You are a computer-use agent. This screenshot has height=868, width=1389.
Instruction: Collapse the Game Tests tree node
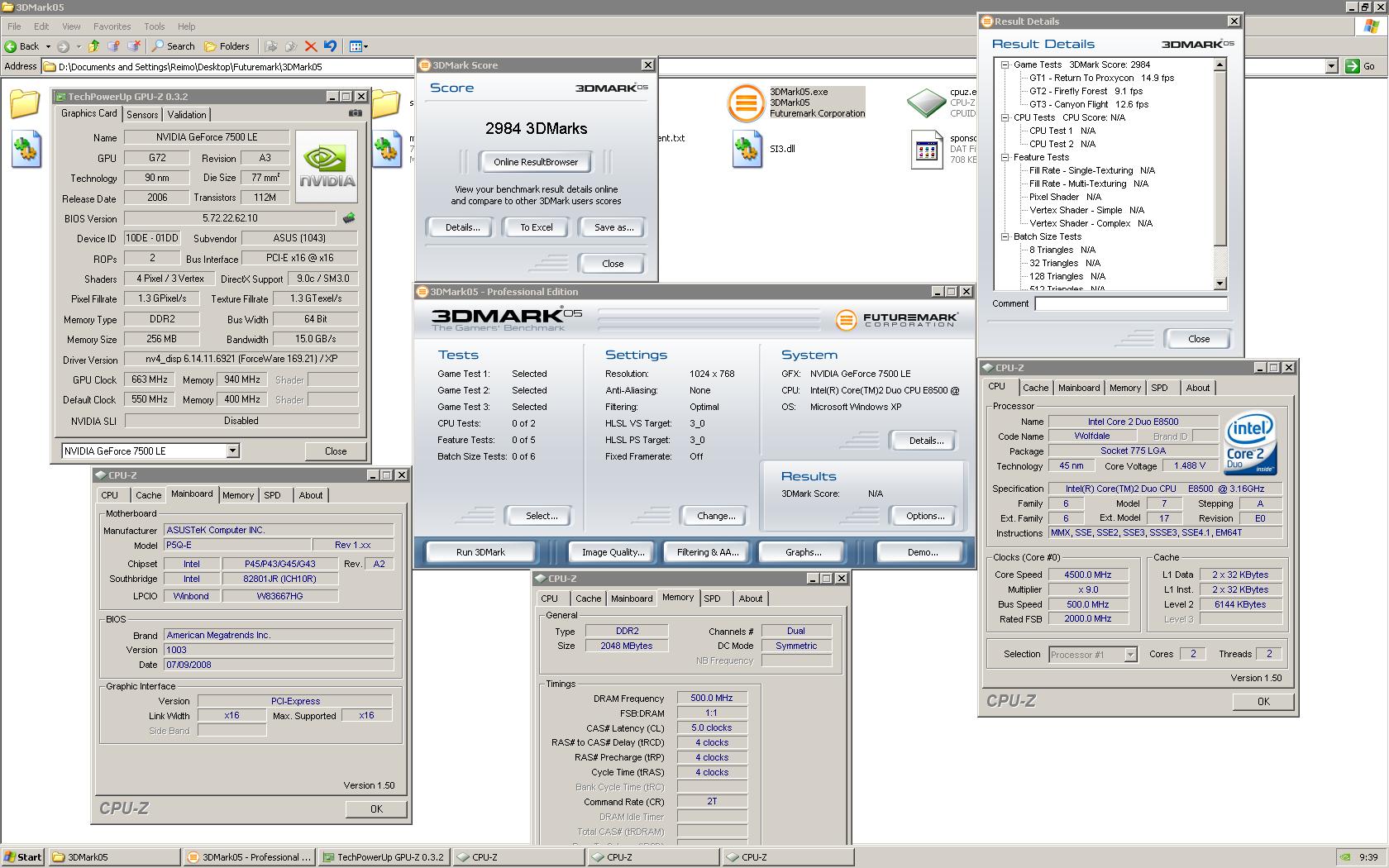pos(1005,64)
